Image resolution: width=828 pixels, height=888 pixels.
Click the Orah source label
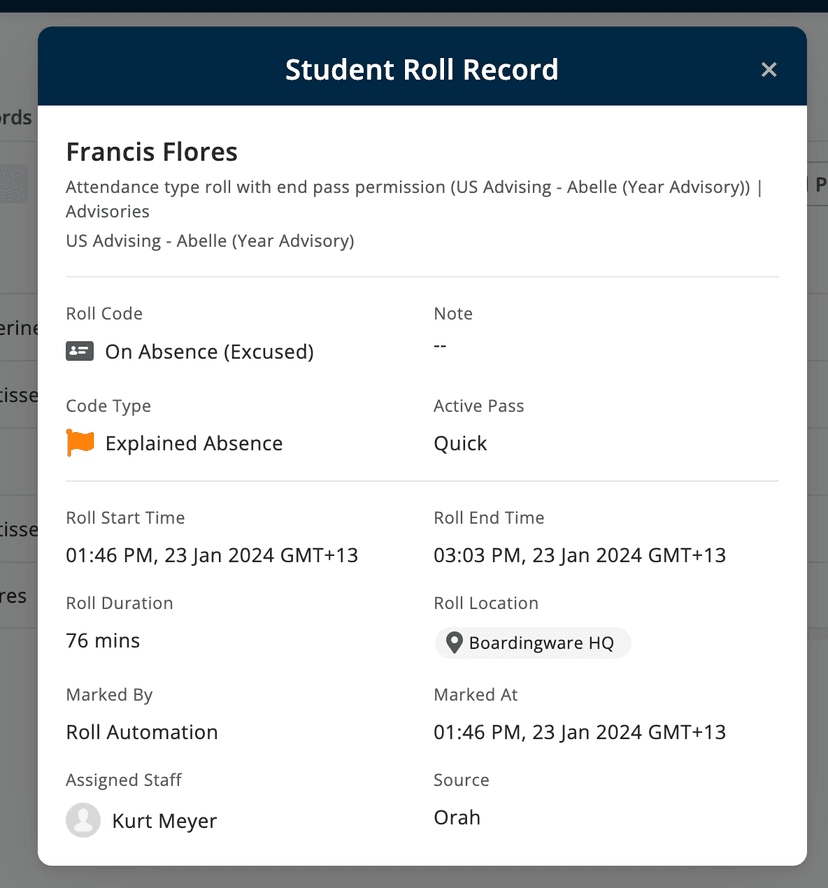point(457,817)
